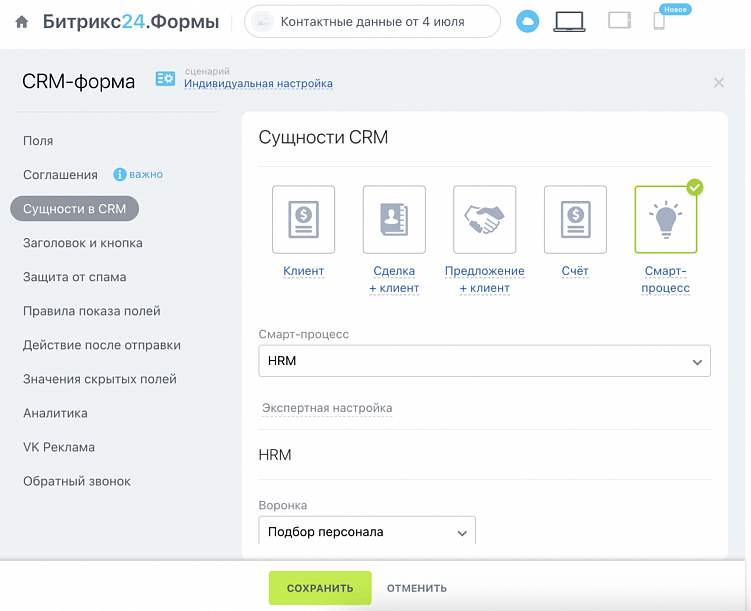Click the Индивидуальная настройка scenario link
This screenshot has height=611, width=751.
tap(258, 83)
